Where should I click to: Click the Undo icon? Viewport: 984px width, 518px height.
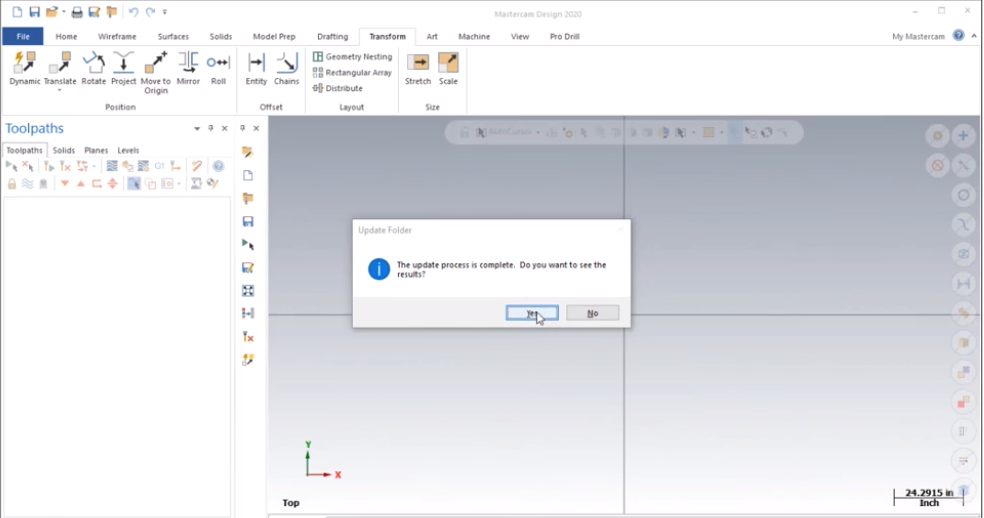click(133, 12)
